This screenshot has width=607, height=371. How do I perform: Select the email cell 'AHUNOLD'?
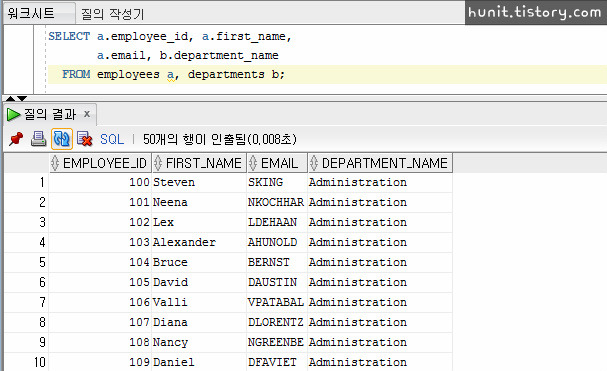coord(277,242)
